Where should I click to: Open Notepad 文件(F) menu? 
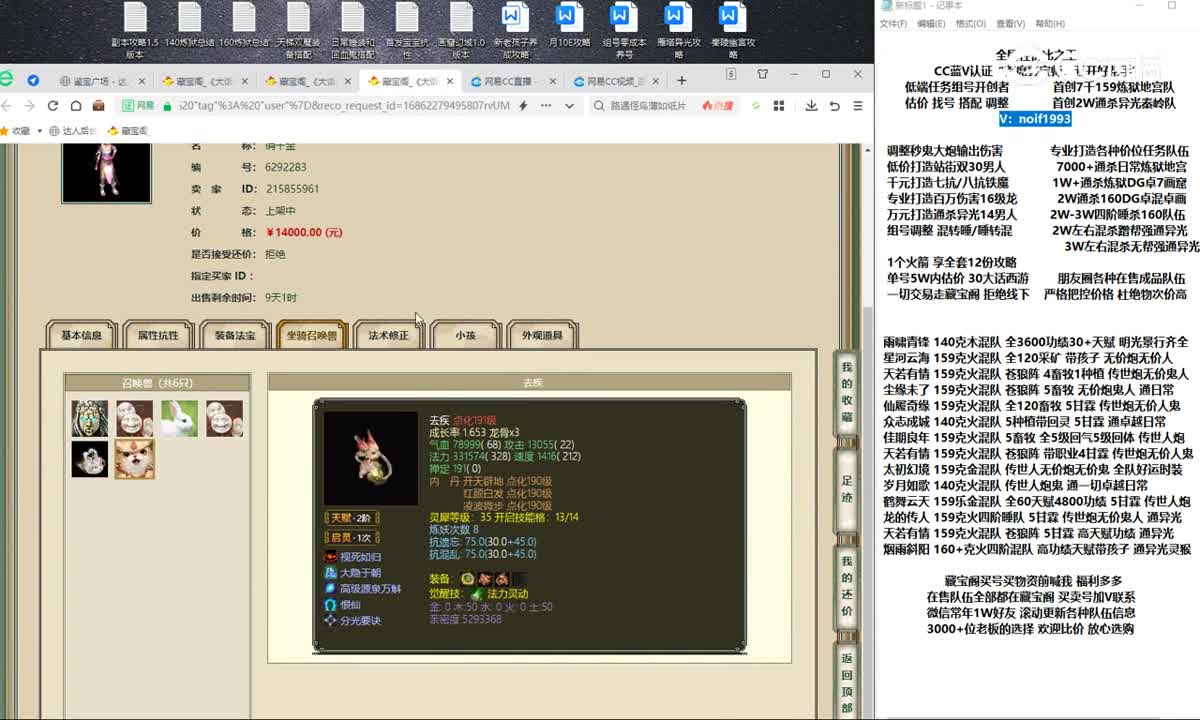point(893,23)
